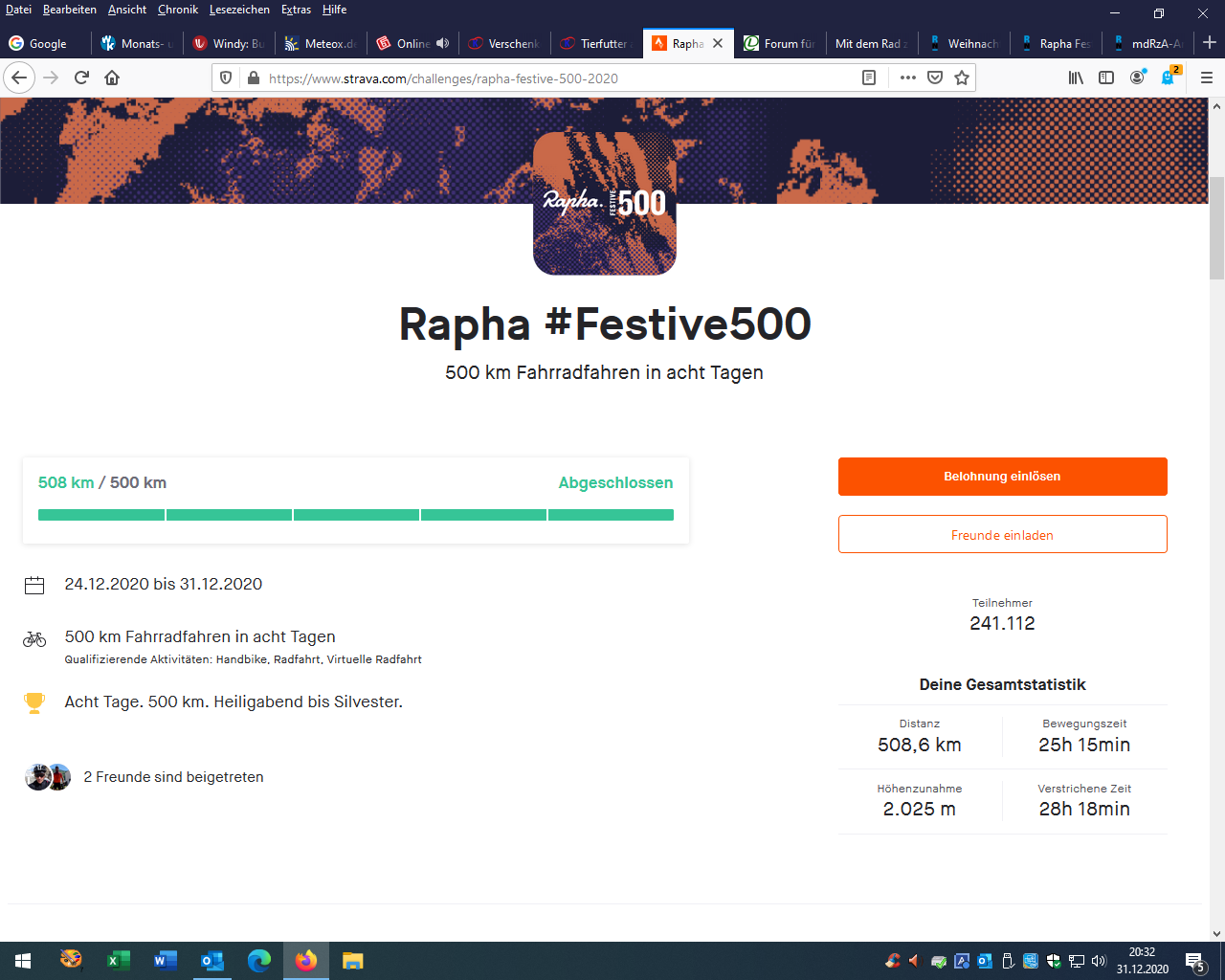
Task: Click the browser reload page icon
Action: pyautogui.click(x=81, y=78)
